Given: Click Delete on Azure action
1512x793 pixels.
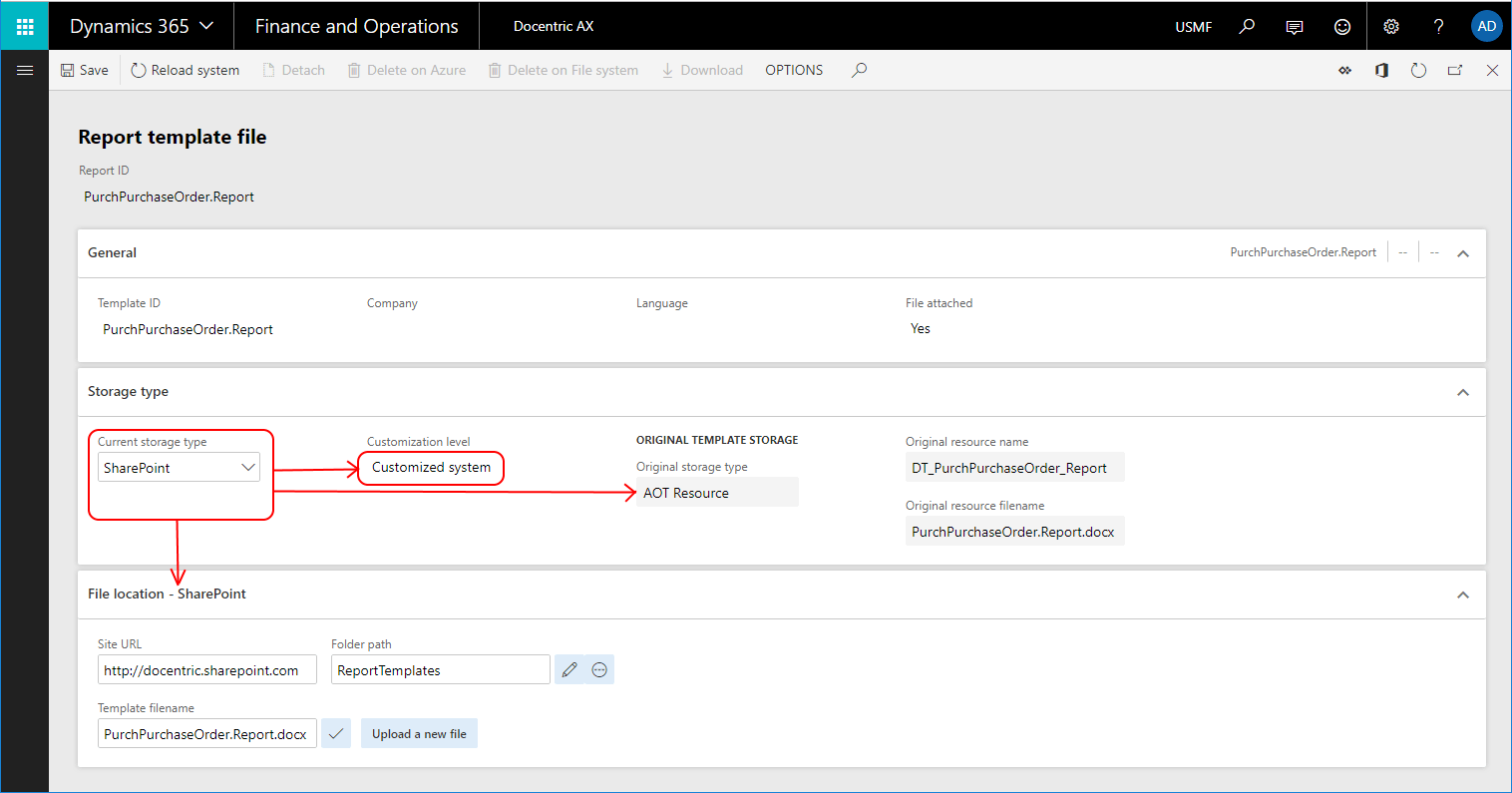Looking at the screenshot, I should 407,70.
